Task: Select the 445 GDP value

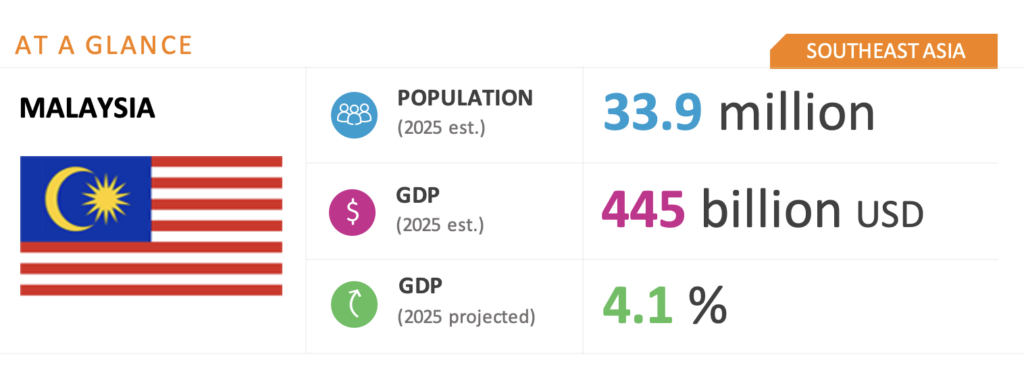Action: tap(643, 210)
